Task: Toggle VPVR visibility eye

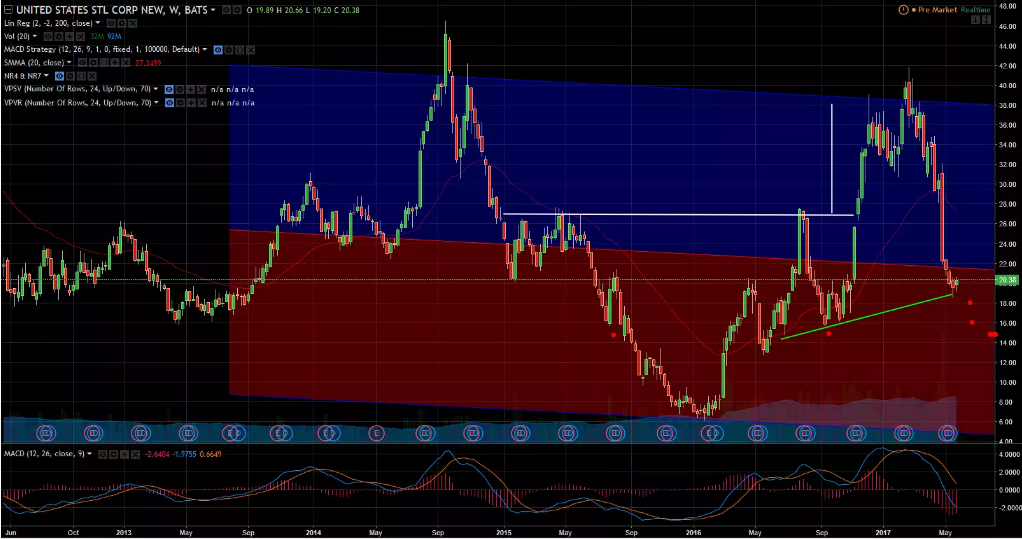Action: [169, 103]
